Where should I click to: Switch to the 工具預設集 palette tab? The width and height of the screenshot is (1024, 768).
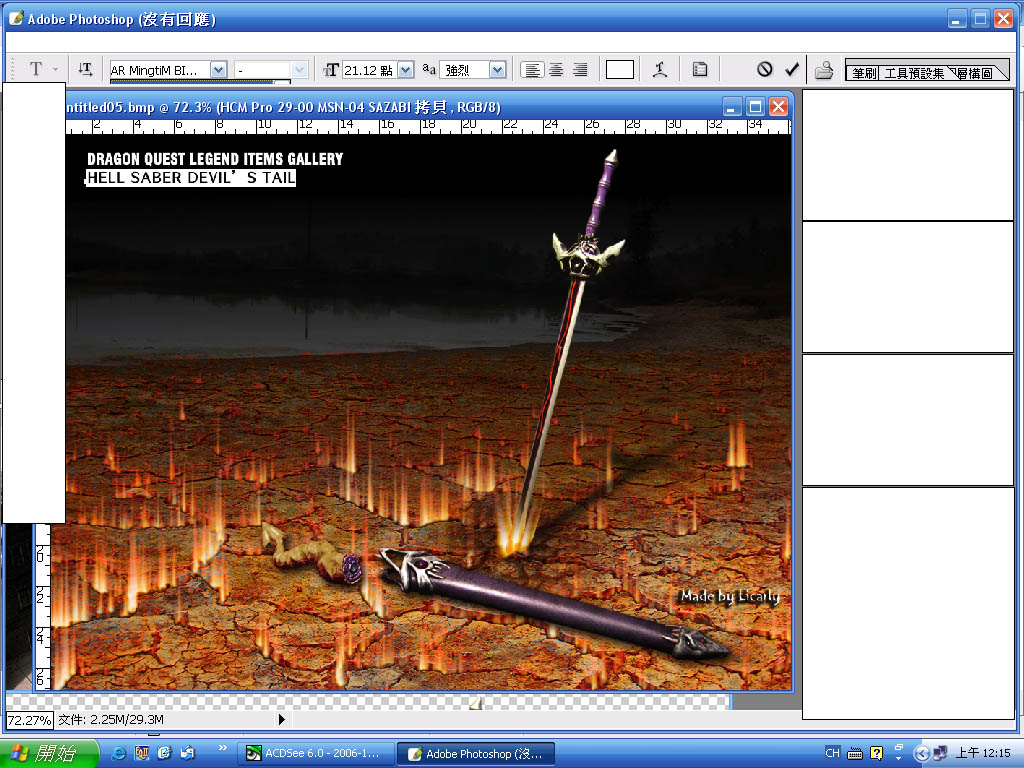(x=913, y=73)
